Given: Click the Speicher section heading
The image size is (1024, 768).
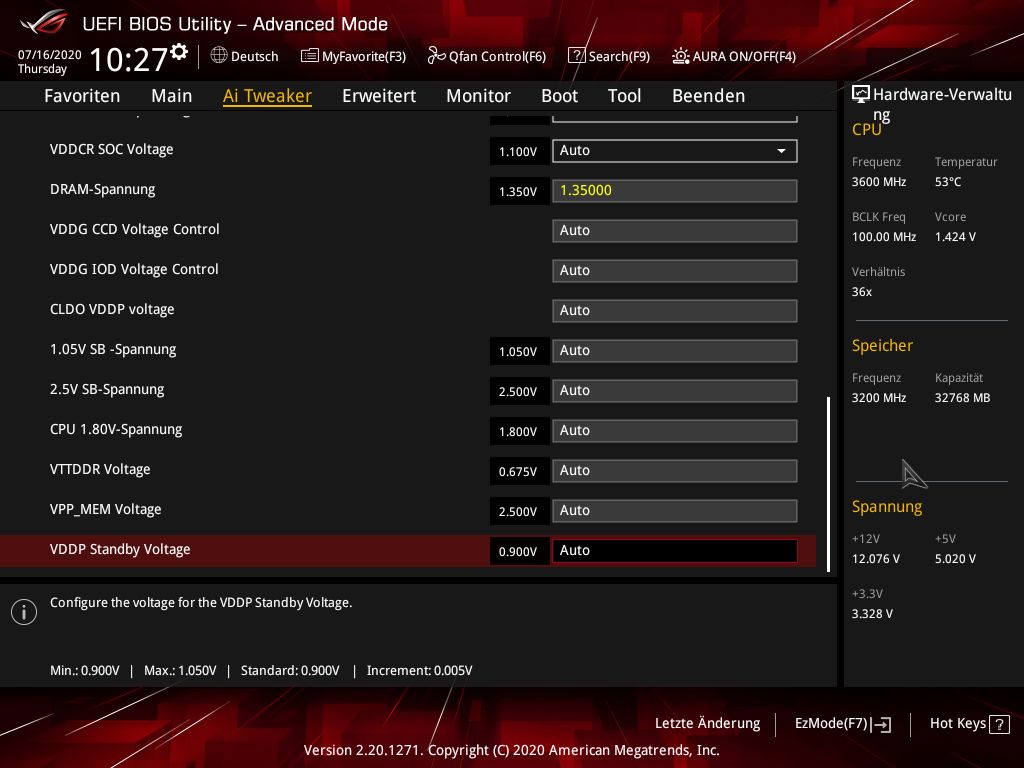Looking at the screenshot, I should click(882, 345).
